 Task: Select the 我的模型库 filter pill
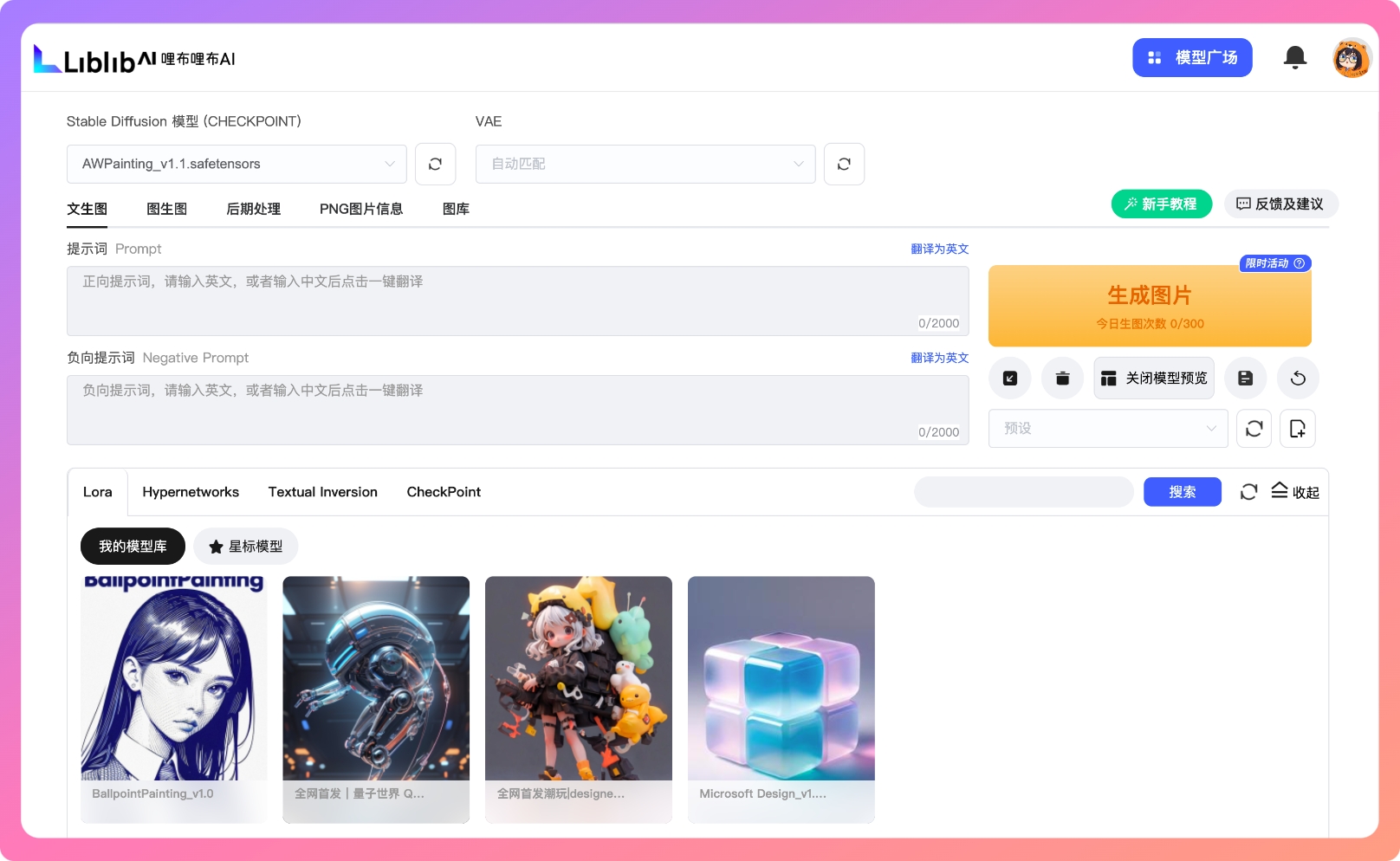tap(133, 546)
